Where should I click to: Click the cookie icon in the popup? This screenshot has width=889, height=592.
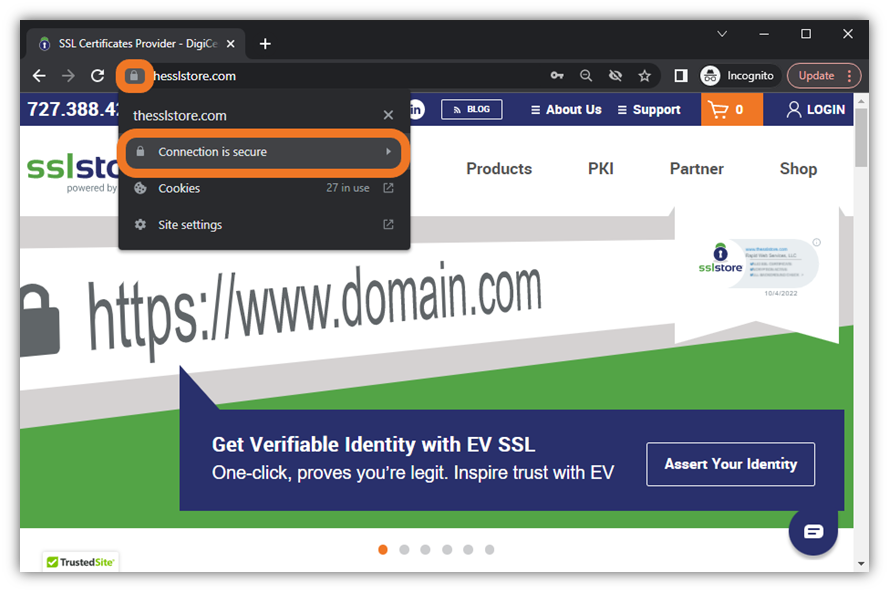tap(141, 188)
